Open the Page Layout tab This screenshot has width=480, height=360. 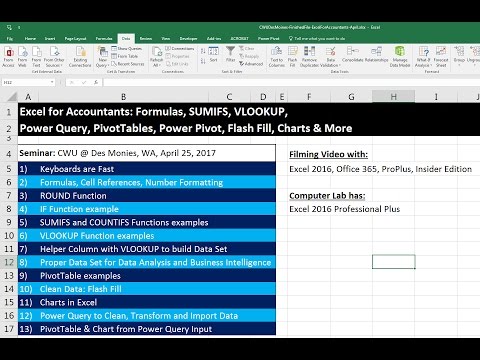[x=75, y=38]
